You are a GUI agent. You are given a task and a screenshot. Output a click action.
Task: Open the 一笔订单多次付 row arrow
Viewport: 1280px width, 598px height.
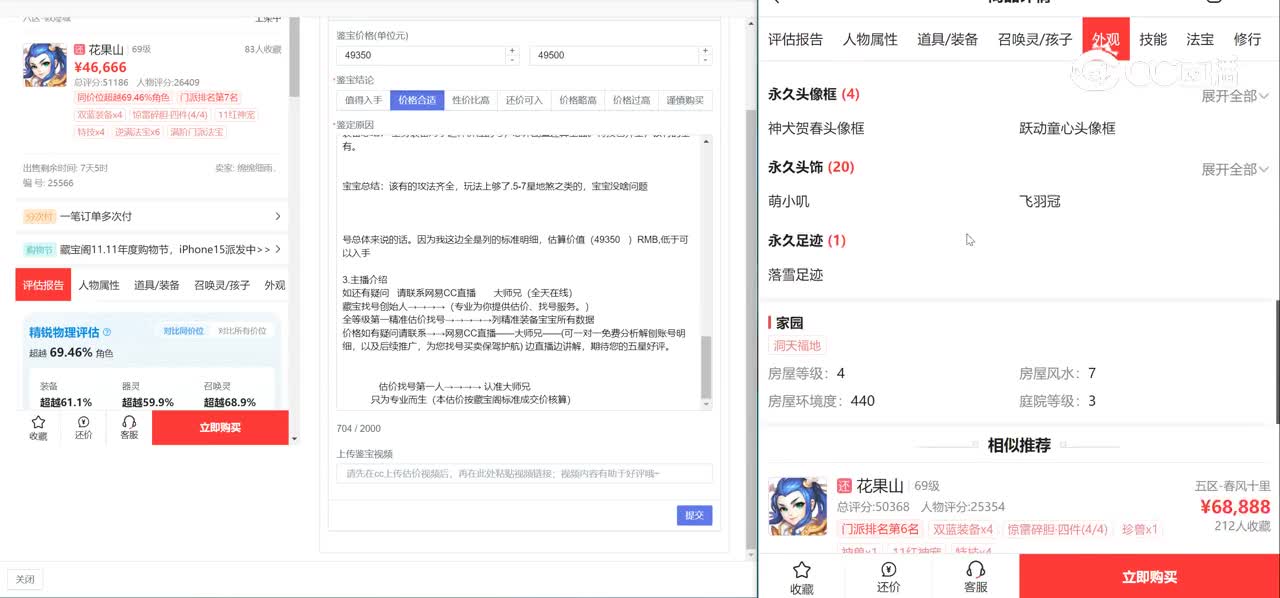pyautogui.click(x=277, y=216)
